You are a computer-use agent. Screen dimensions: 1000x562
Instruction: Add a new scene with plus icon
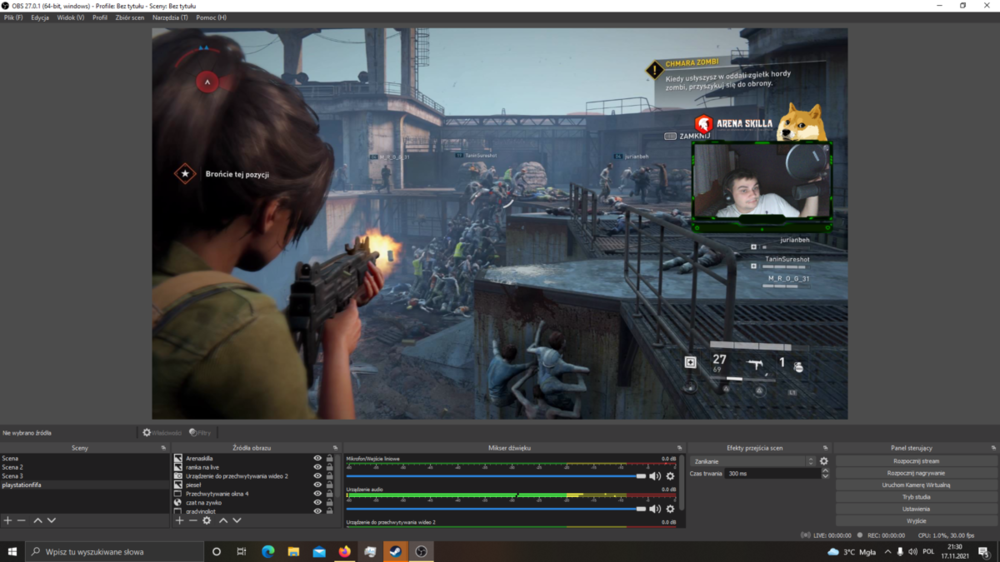(8, 521)
